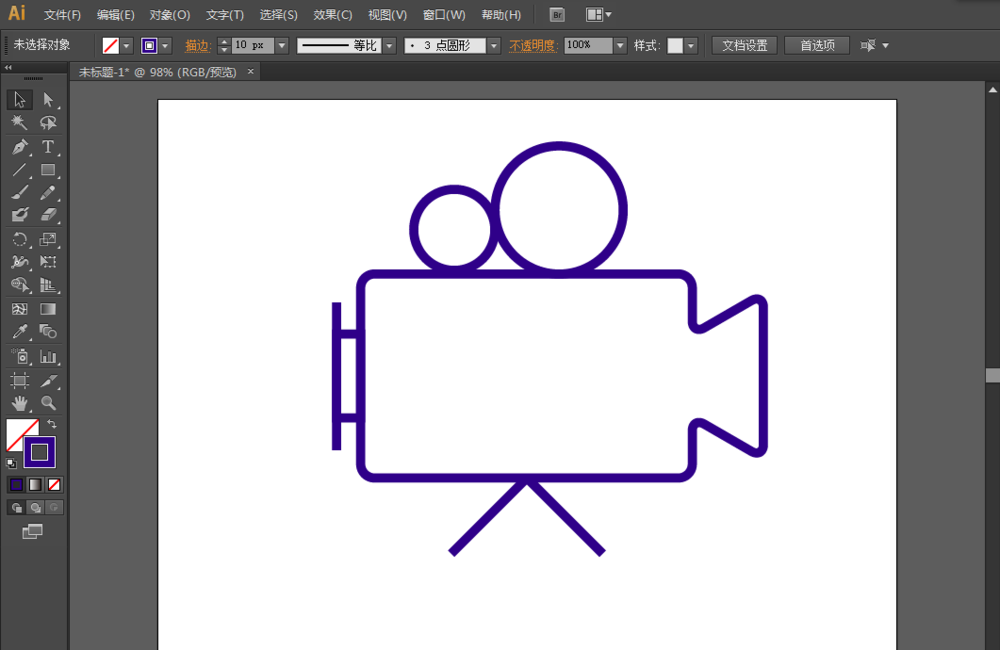Open the 编辑(E) menu
The height and width of the screenshot is (650, 1000).
tap(115, 15)
